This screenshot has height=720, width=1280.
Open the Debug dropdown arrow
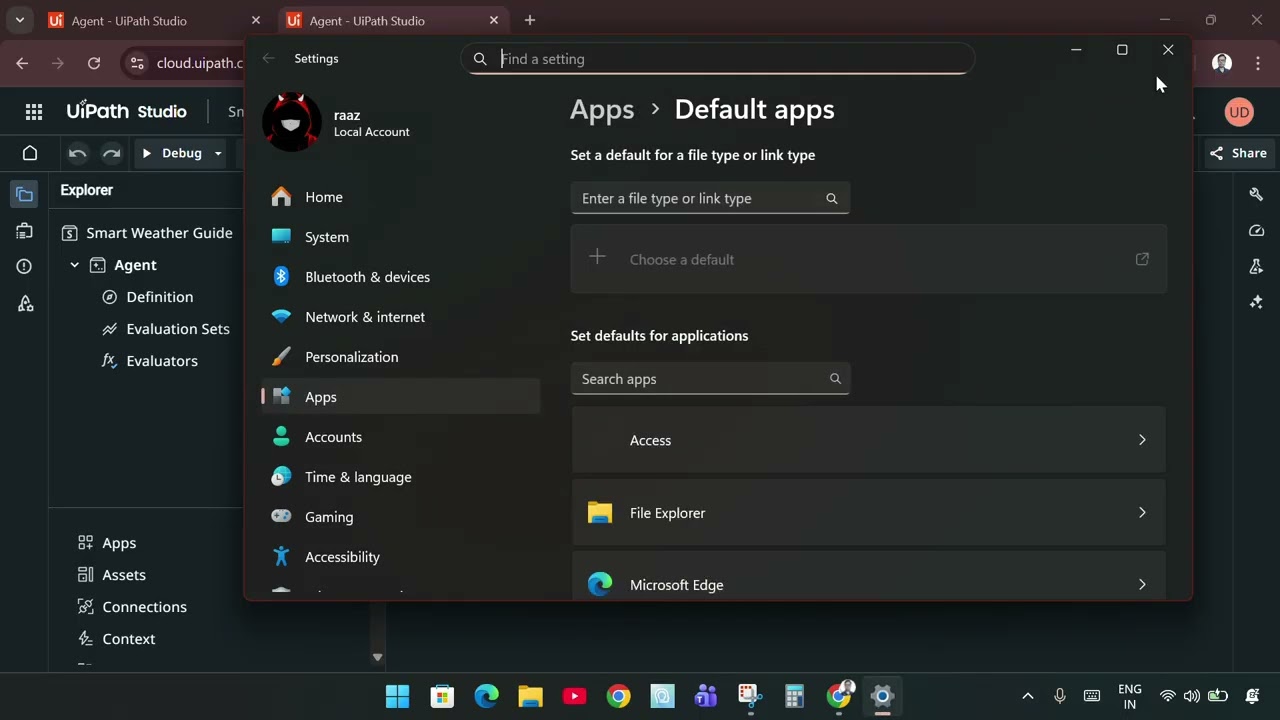[x=218, y=154]
